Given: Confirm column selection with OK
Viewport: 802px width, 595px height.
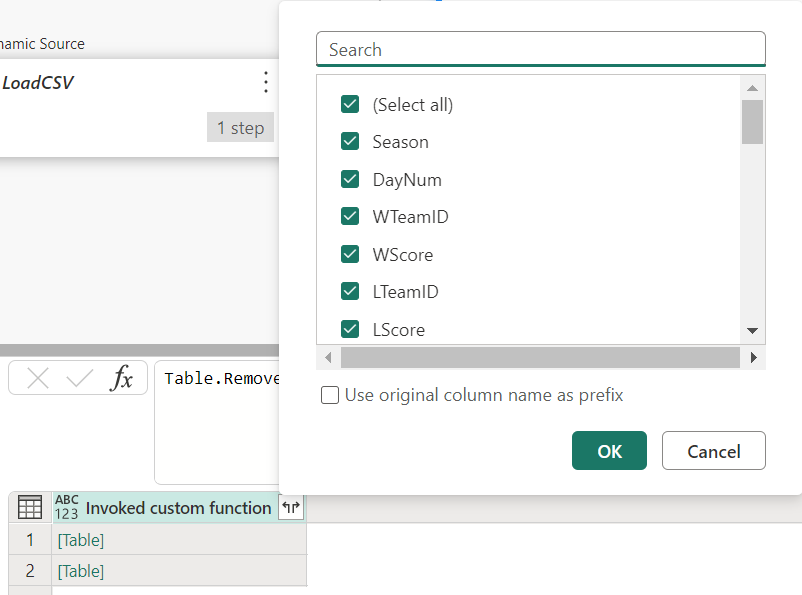Looking at the screenshot, I should click(x=609, y=450).
